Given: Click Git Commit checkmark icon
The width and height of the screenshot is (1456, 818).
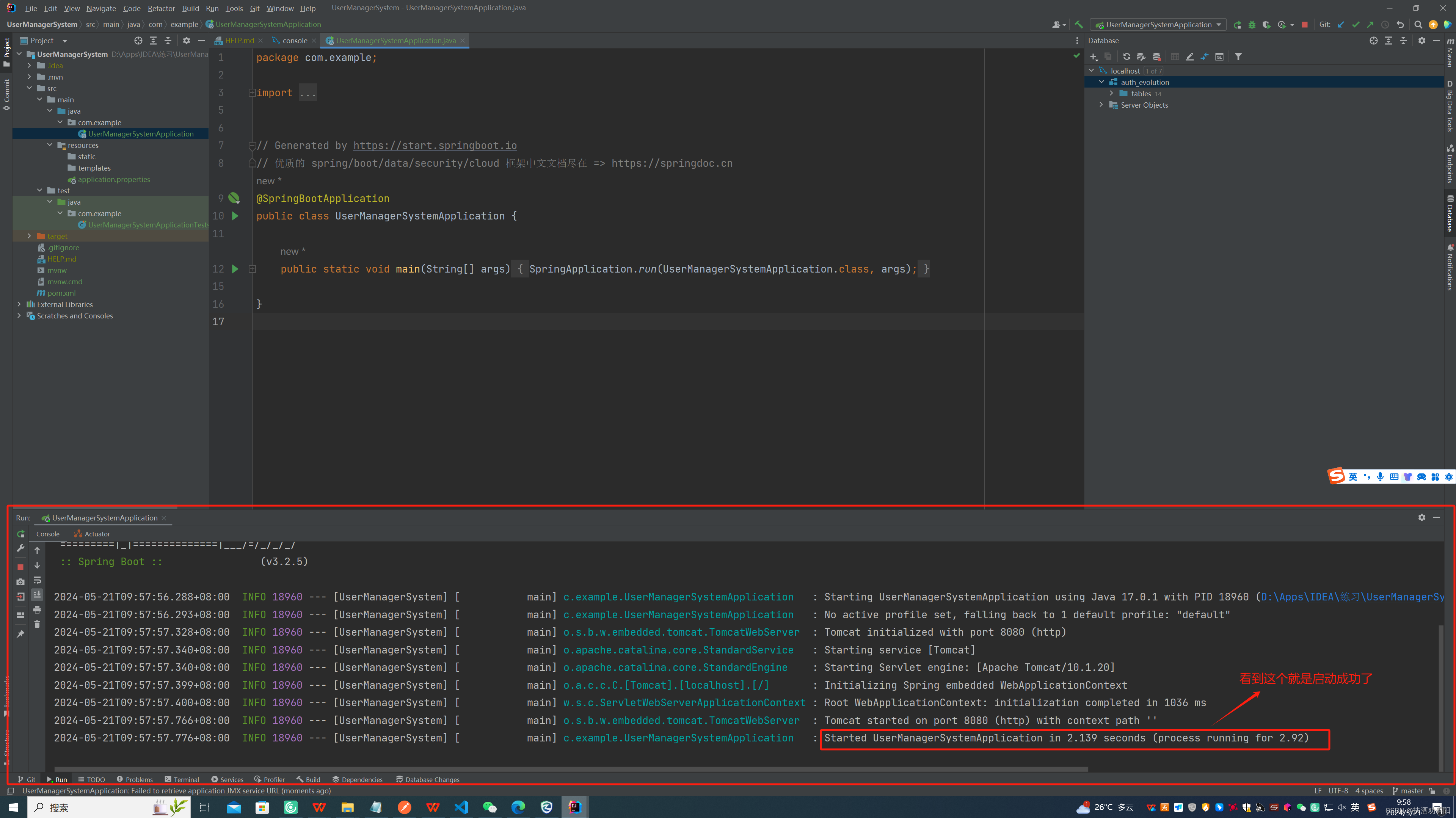Looking at the screenshot, I should (x=1356, y=24).
